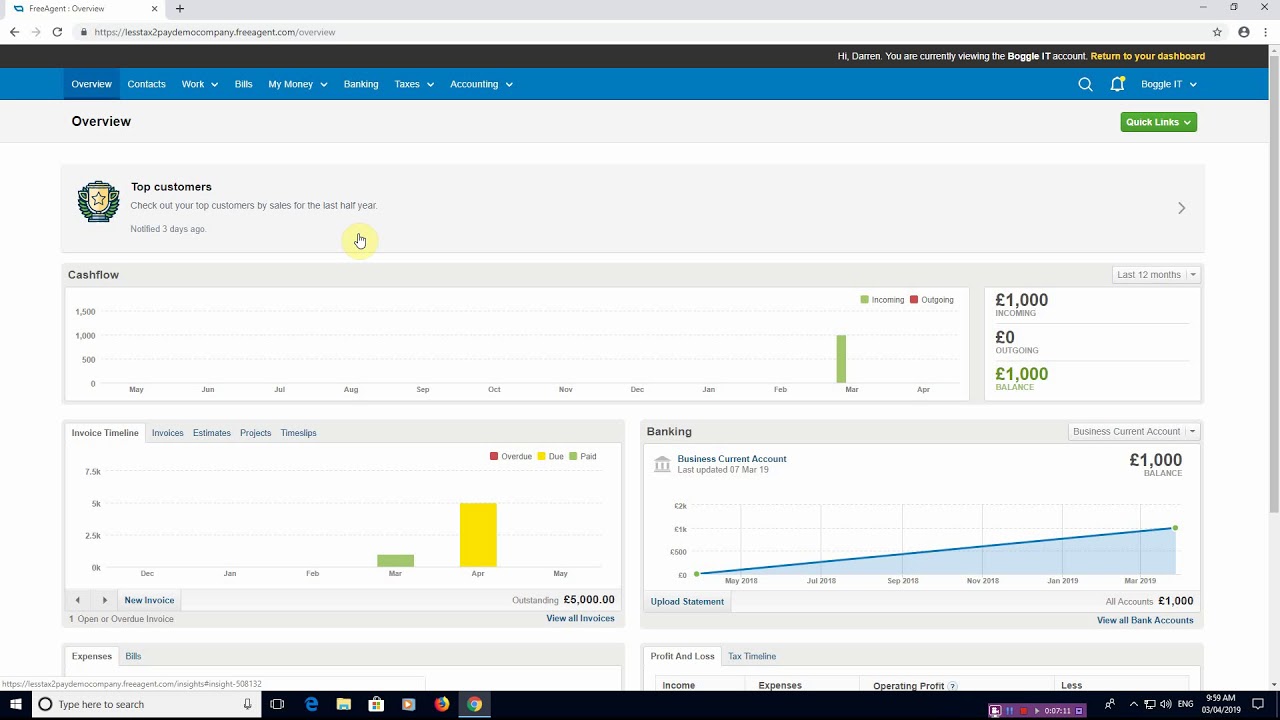This screenshot has width=1280, height=720.
Task: Open Windows Start menu
Action: click(x=16, y=704)
